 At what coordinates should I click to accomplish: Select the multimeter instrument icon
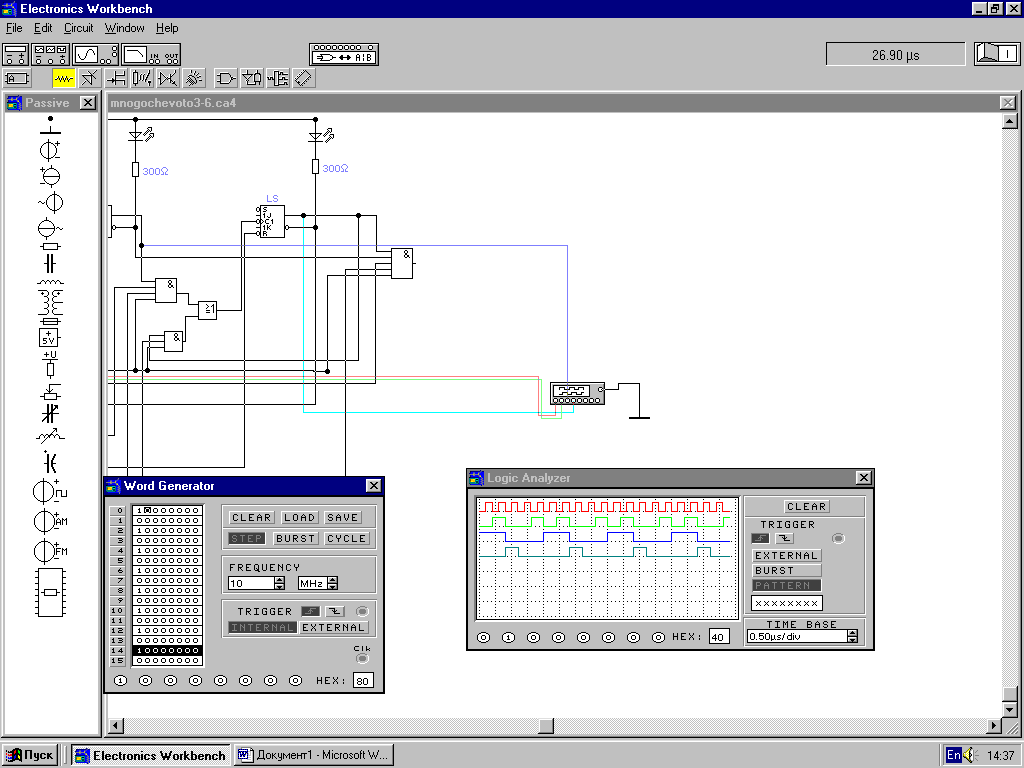tap(16, 55)
